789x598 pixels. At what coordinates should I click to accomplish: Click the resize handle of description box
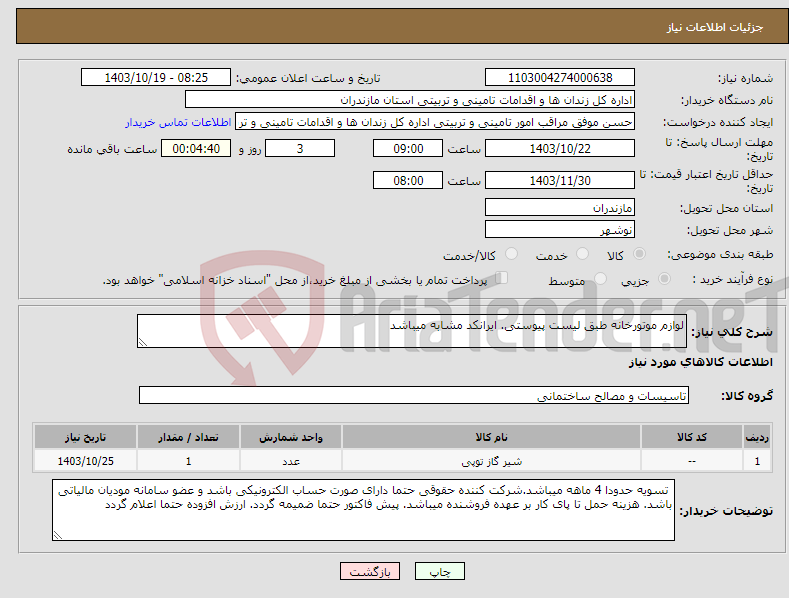pyautogui.click(x=143, y=342)
